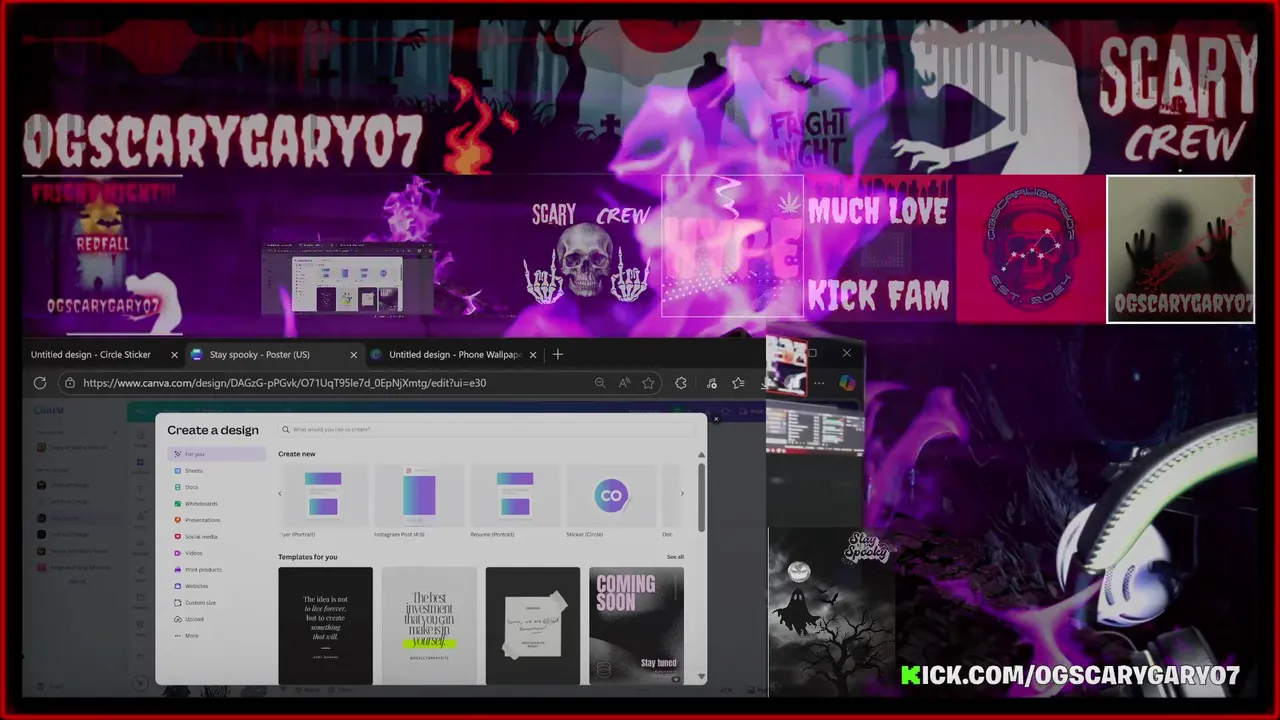Open the Coming Soon template
Screen dimensions: 1280x720
(637, 626)
